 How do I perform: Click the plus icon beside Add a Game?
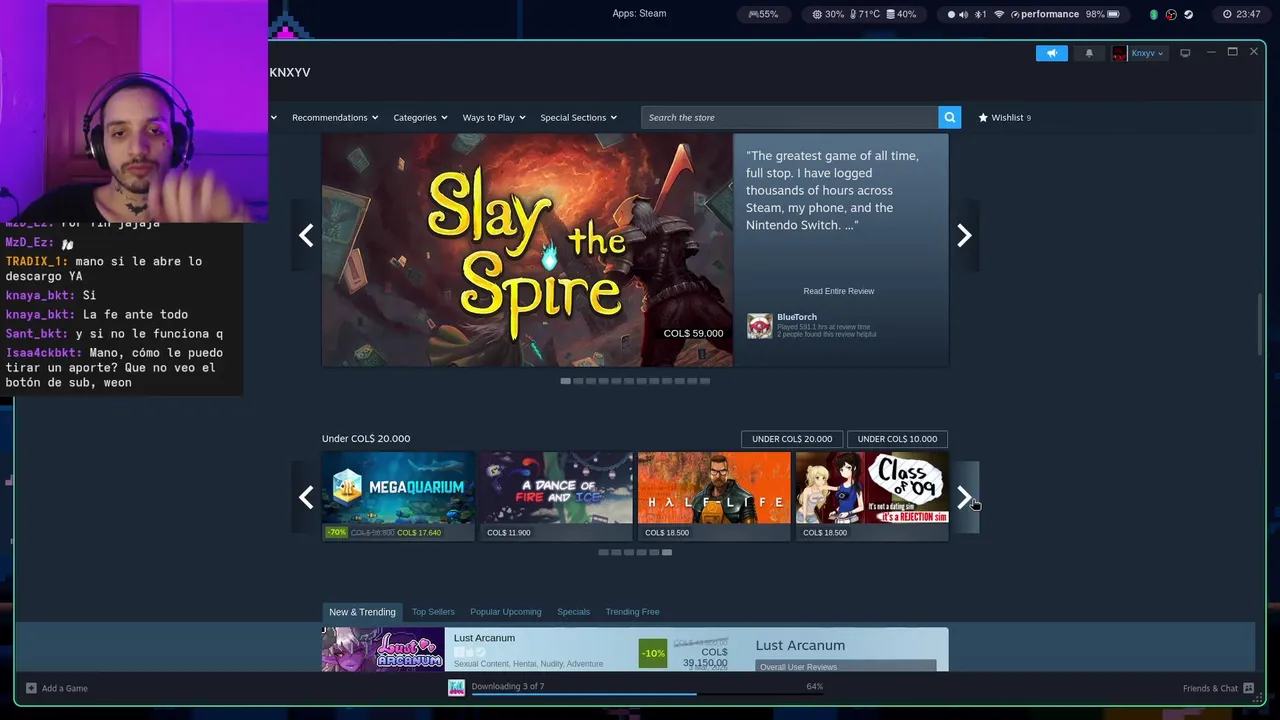tap(31, 688)
